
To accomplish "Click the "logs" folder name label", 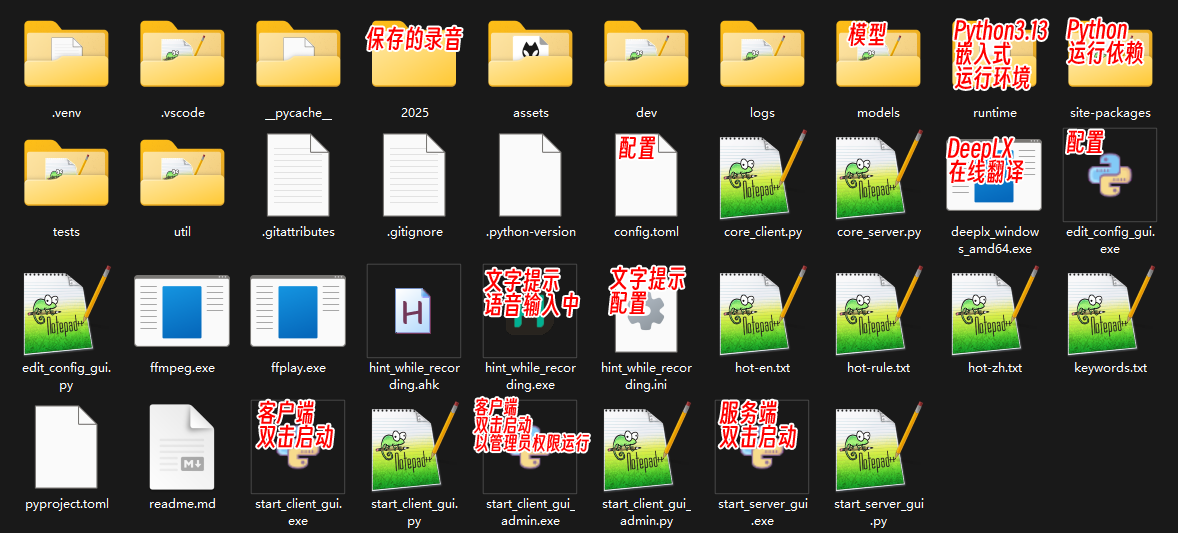I will [x=762, y=113].
